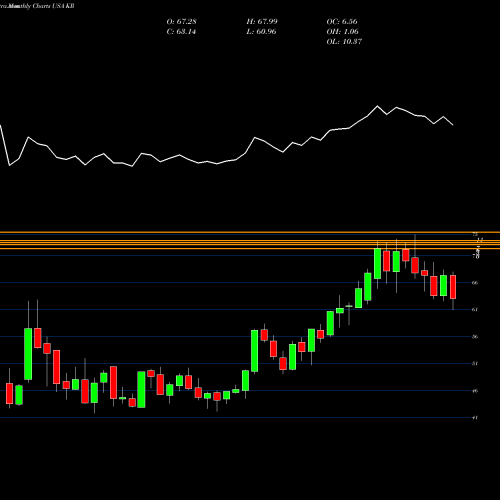Click the 41 price axis label
Viewport: 500px width, 500px height.
click(475, 418)
